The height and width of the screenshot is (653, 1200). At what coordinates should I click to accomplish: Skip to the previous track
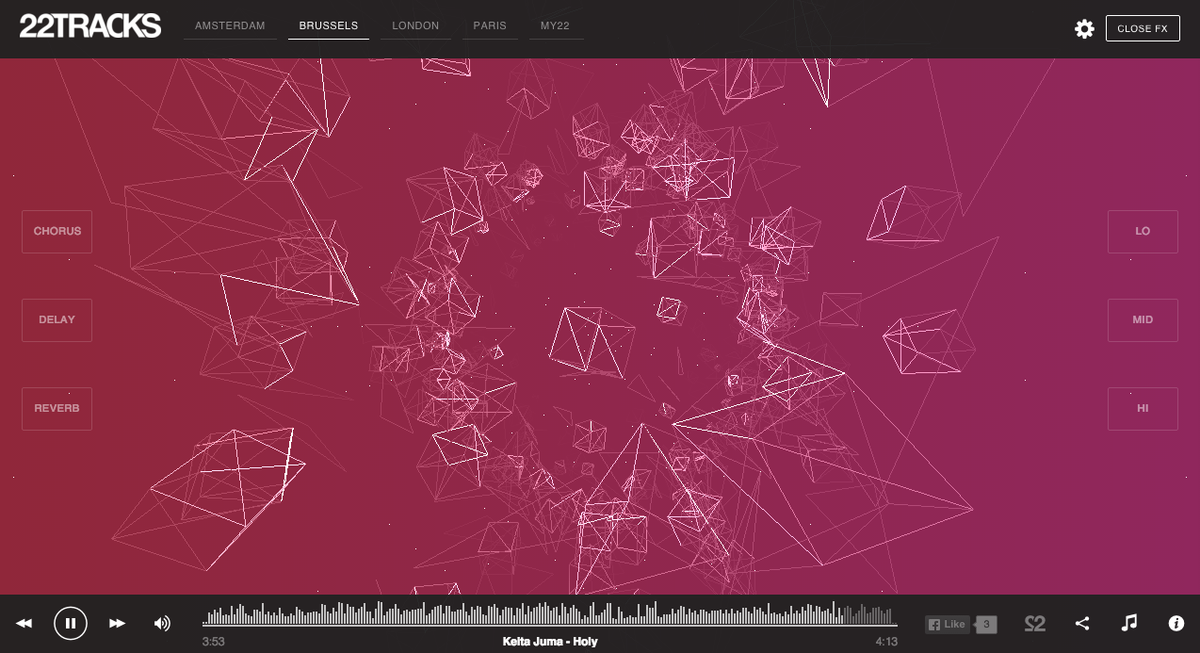click(x=24, y=623)
